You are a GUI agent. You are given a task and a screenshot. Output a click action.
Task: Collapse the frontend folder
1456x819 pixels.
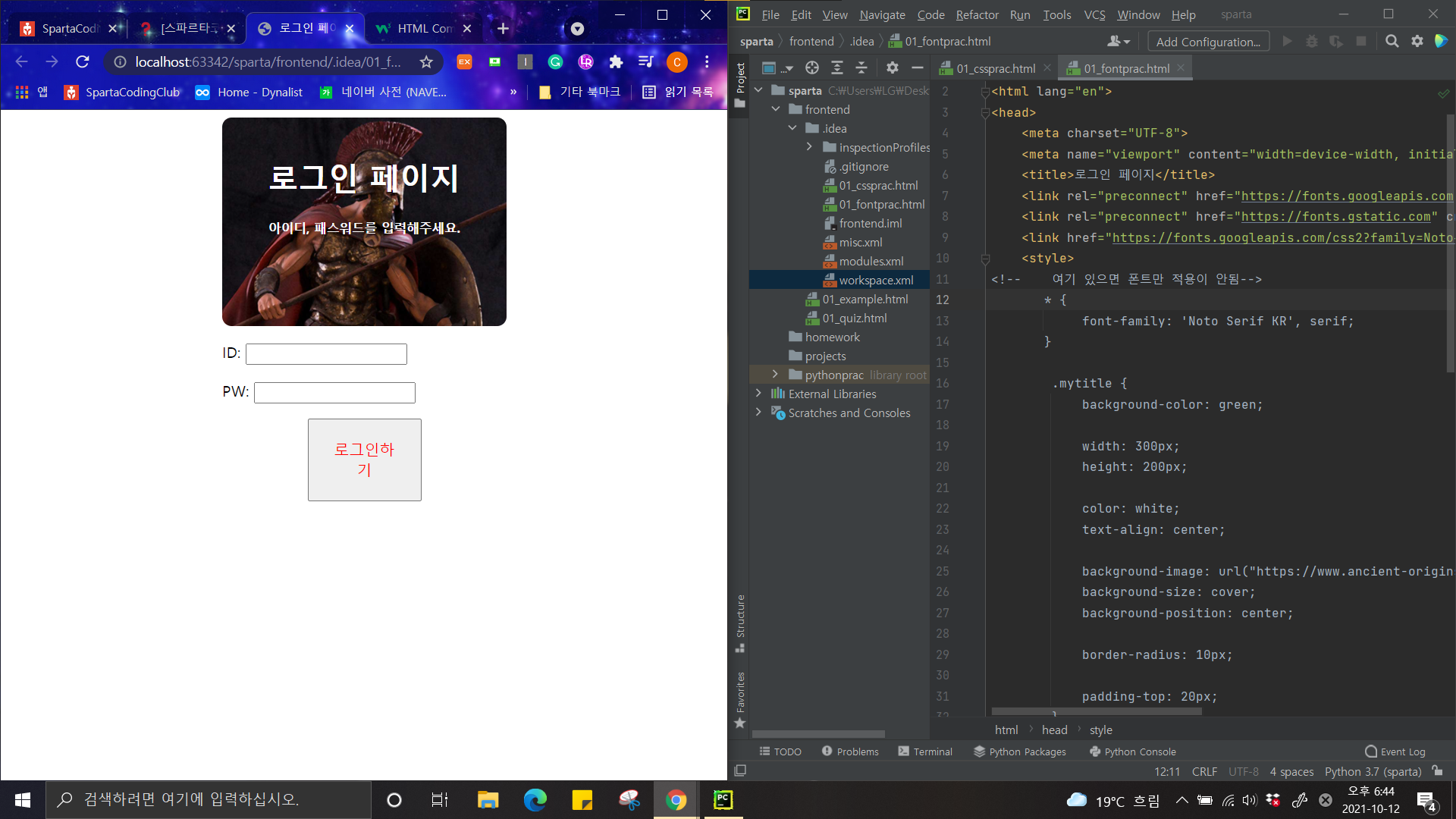tap(775, 109)
